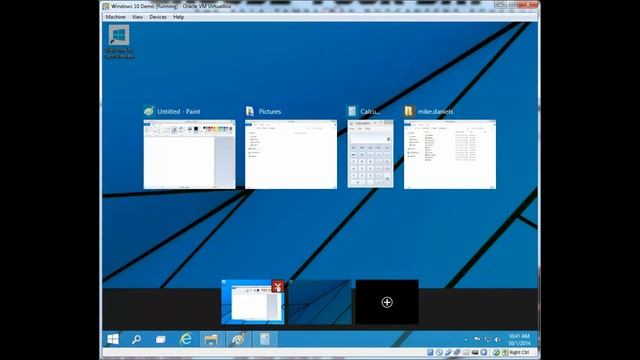Switch to the mike.daniels folder window thumbnail
The height and width of the screenshot is (360, 640).
click(450, 154)
